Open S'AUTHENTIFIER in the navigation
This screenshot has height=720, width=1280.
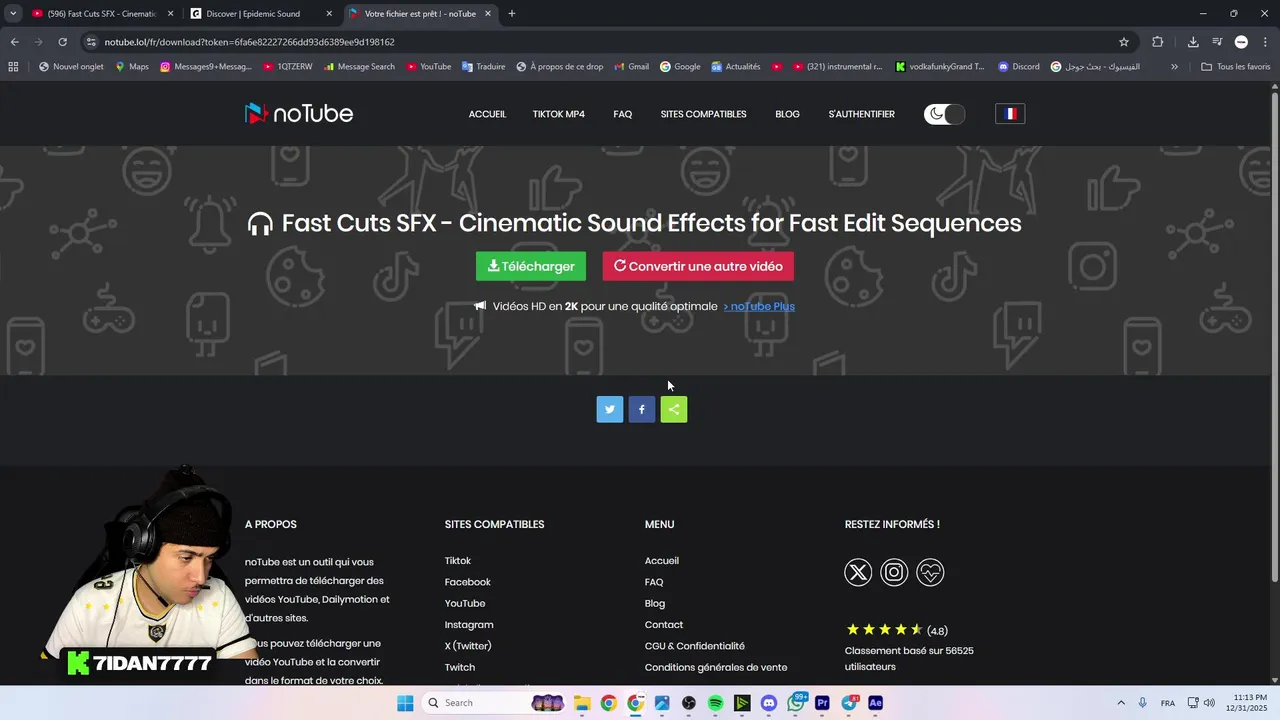point(861,114)
